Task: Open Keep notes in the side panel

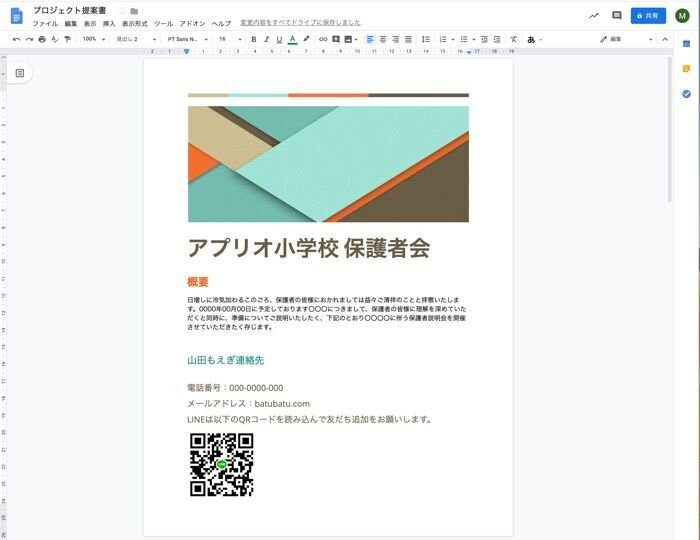Action: (x=686, y=68)
